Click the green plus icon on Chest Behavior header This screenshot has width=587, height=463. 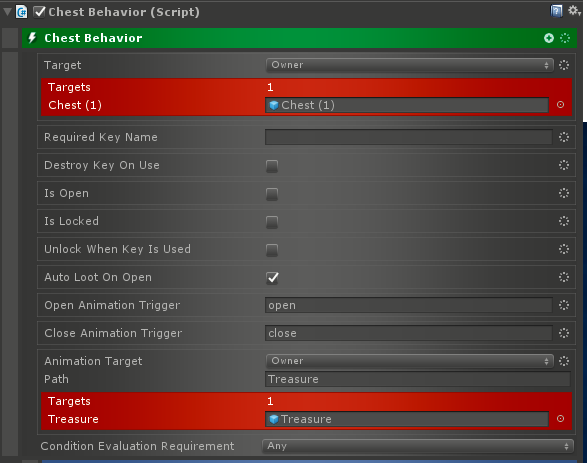coord(549,38)
